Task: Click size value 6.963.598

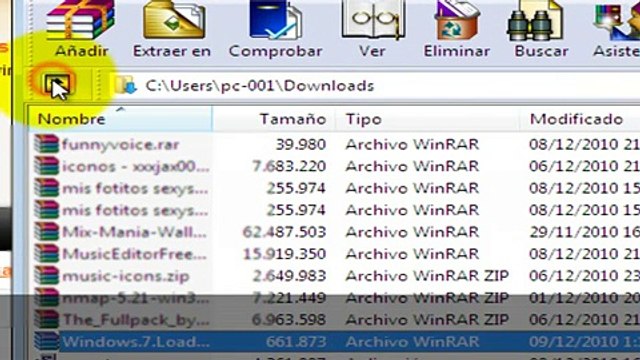Action: coord(289,320)
